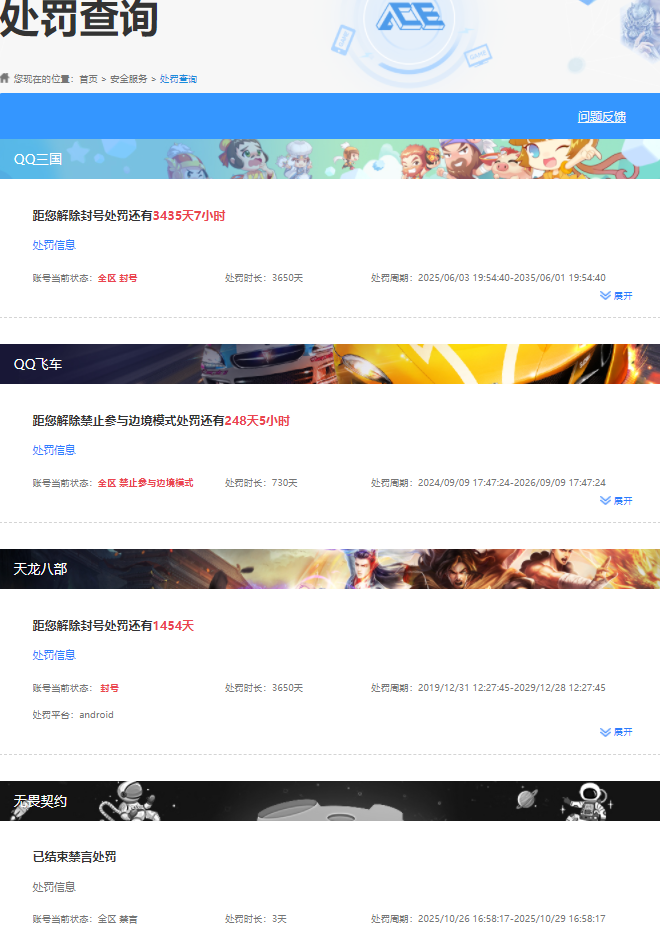Click the left astronaut icon in 无畏契约 banner
Screen dimensions: 660x933
(128, 800)
